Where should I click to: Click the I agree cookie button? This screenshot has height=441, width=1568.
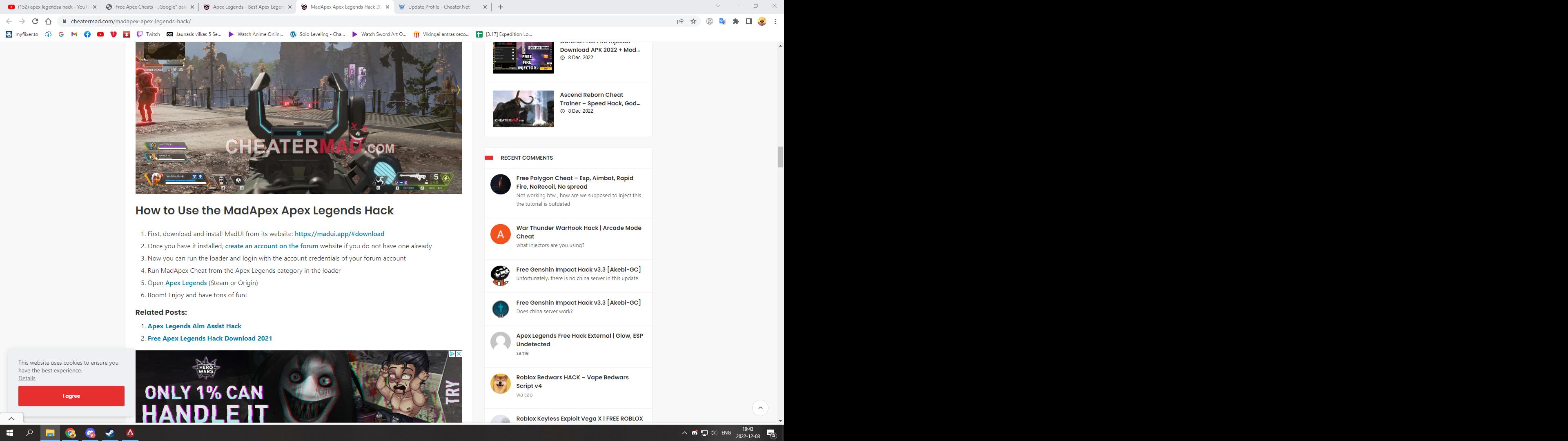click(71, 396)
